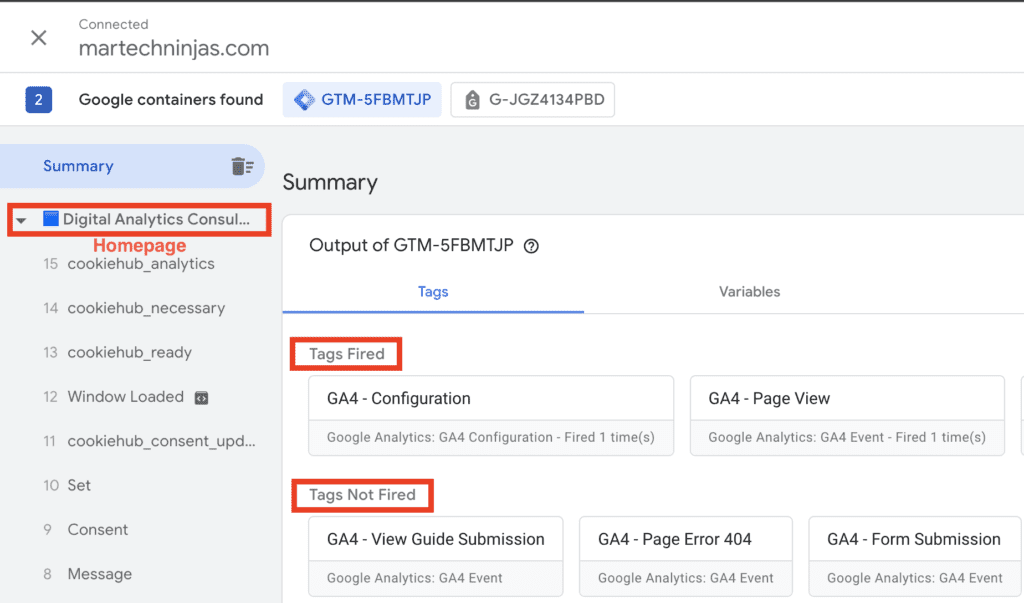Switch to the Tags tab
Viewport: 1024px width, 603px height.
[x=433, y=292]
